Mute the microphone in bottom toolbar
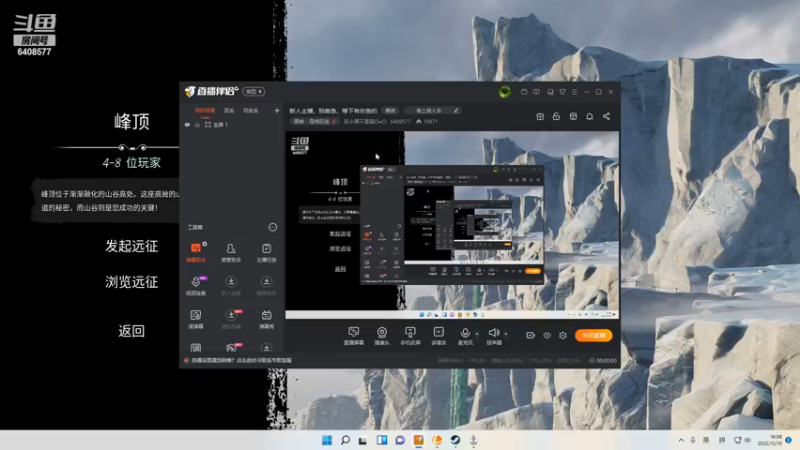This screenshot has width=800, height=450. click(x=465, y=336)
